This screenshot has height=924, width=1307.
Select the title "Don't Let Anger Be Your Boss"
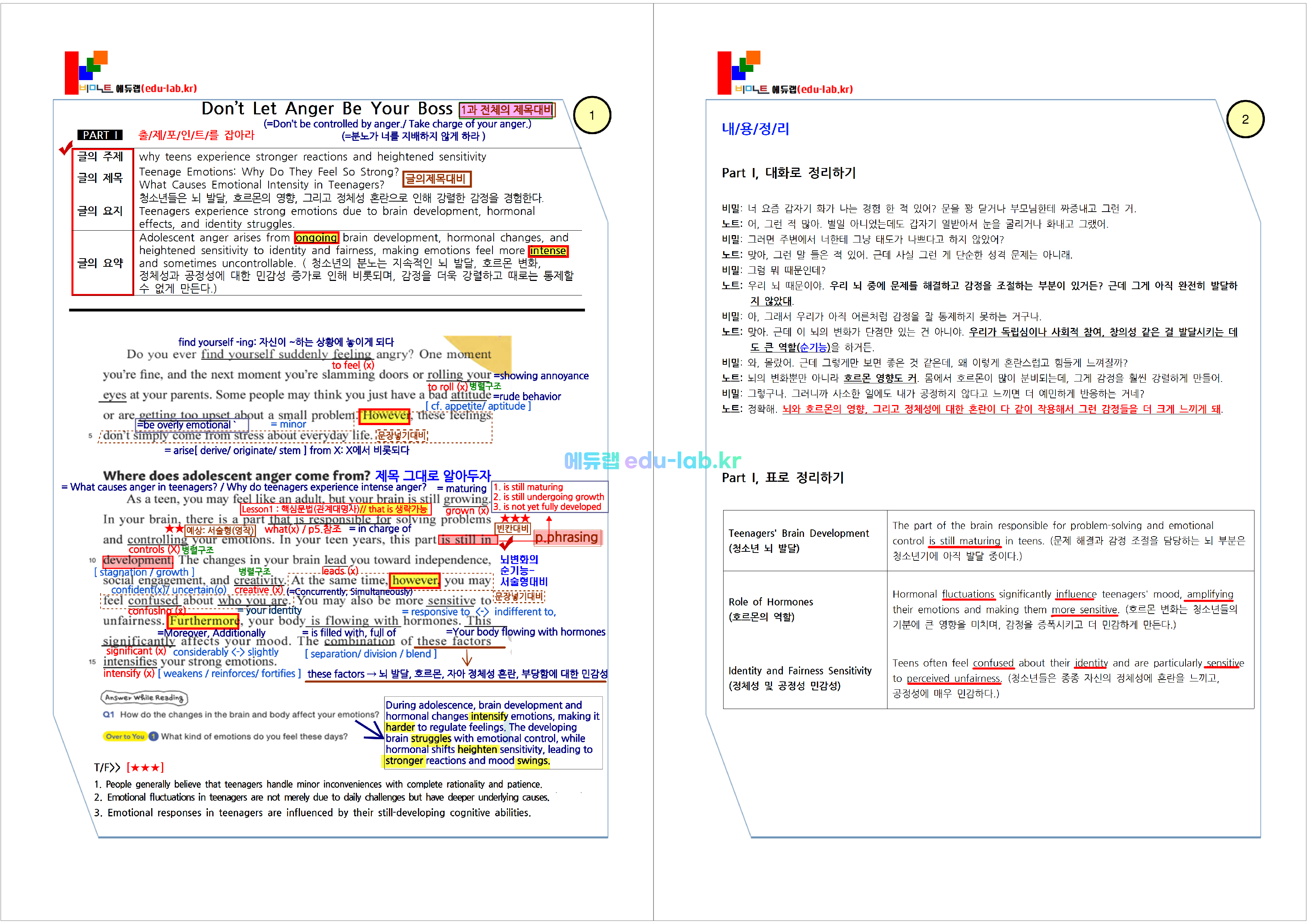[327, 108]
